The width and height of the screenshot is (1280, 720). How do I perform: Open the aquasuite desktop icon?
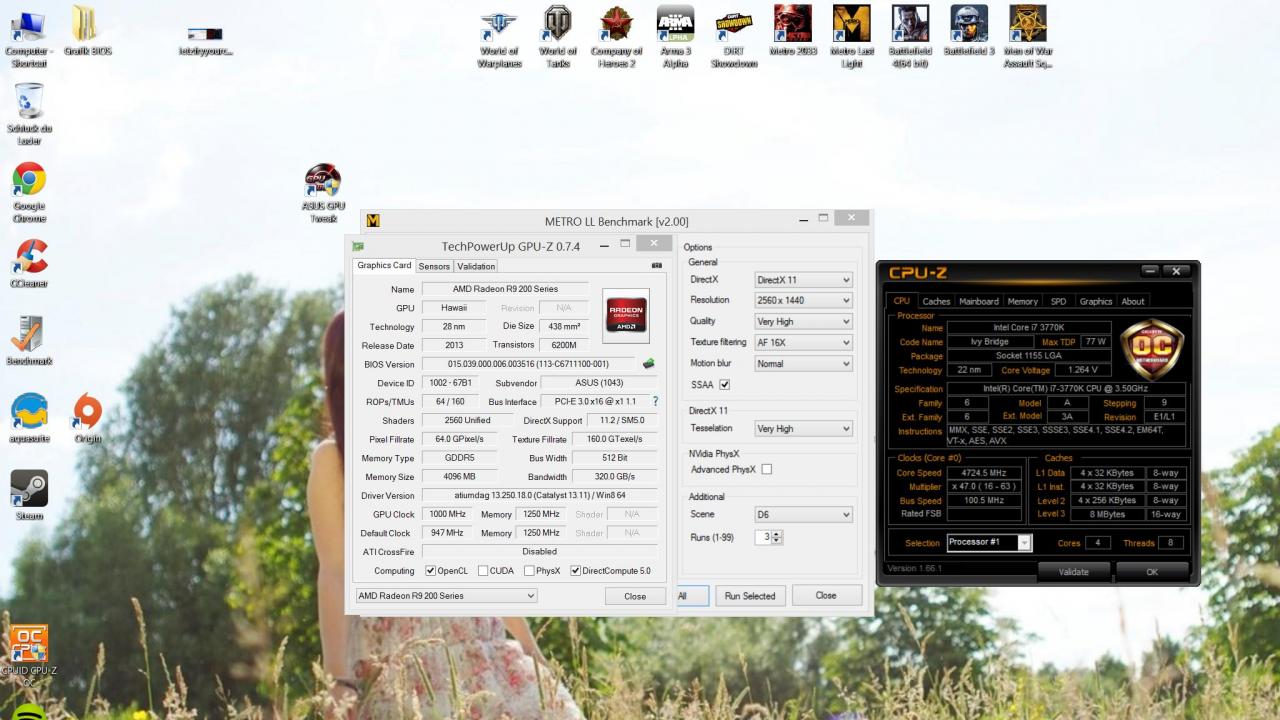pos(29,418)
